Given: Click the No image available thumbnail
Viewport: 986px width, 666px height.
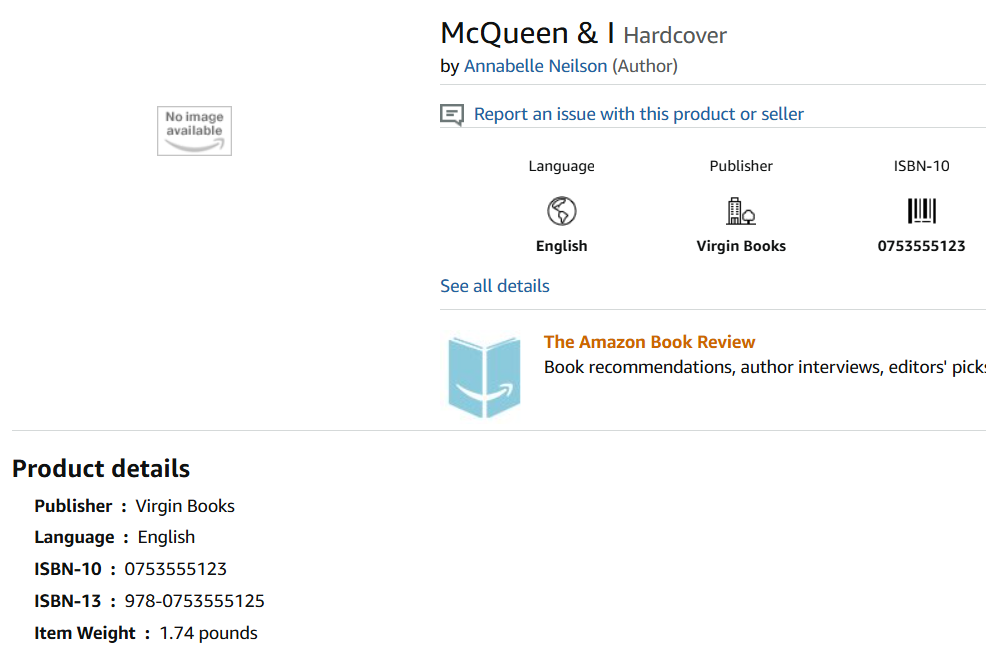Looking at the screenshot, I should pos(194,131).
